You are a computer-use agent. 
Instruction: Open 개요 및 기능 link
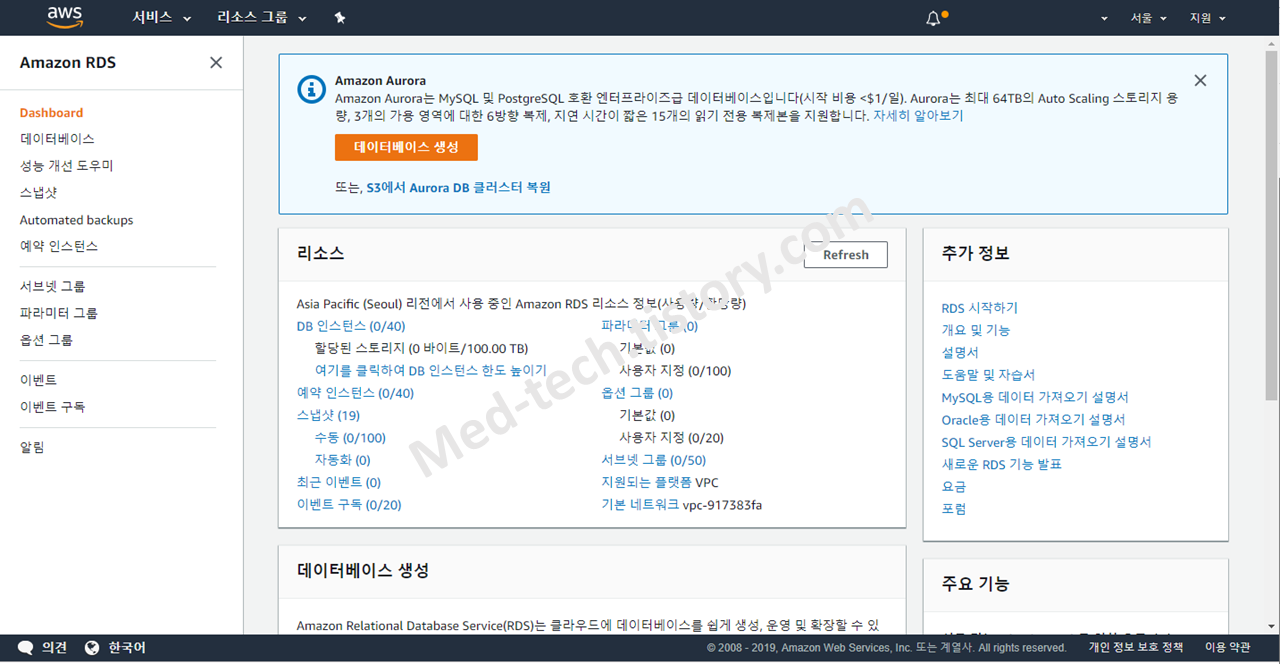coord(976,330)
